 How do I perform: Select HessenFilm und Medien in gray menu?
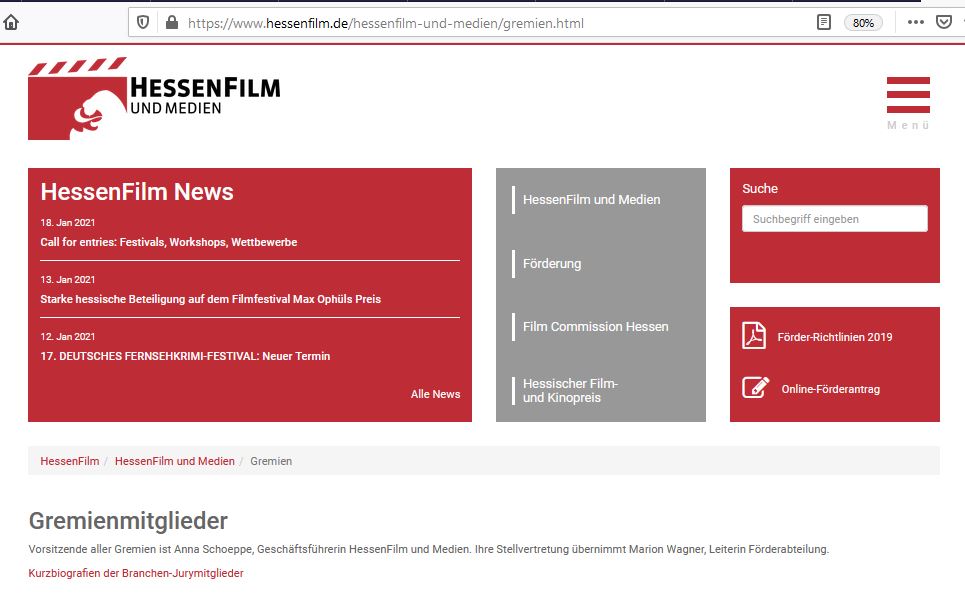point(591,200)
